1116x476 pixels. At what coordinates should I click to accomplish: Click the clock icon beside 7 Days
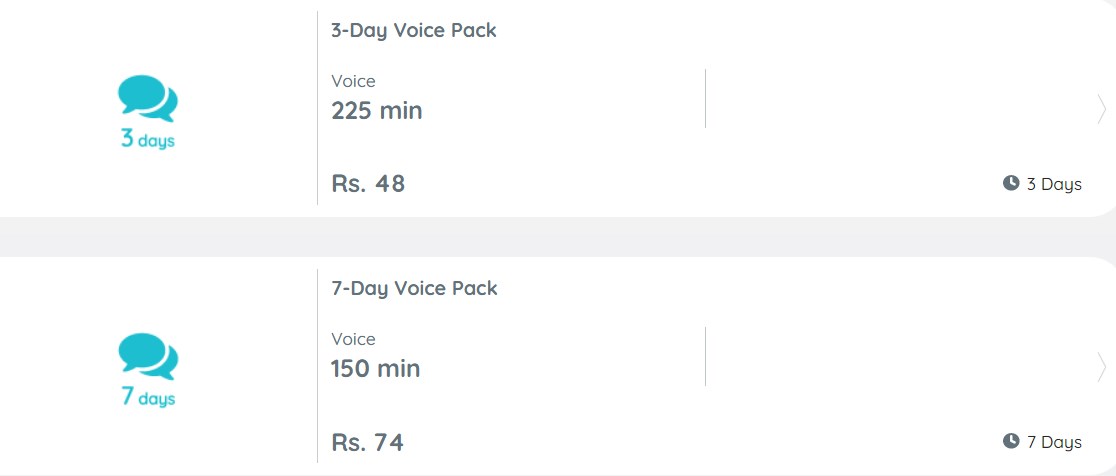(1011, 442)
